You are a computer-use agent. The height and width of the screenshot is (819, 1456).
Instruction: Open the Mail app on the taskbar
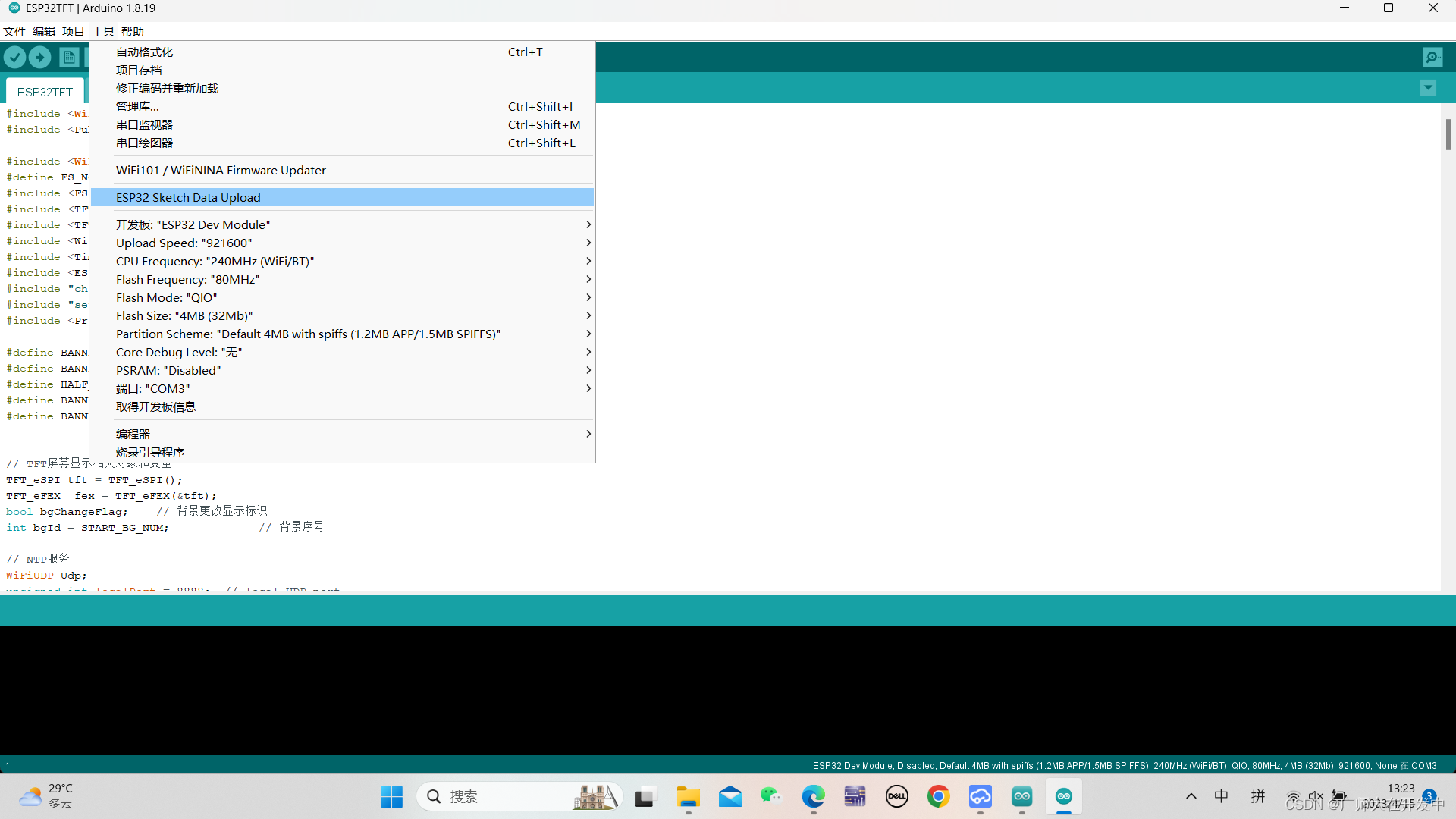click(x=730, y=796)
